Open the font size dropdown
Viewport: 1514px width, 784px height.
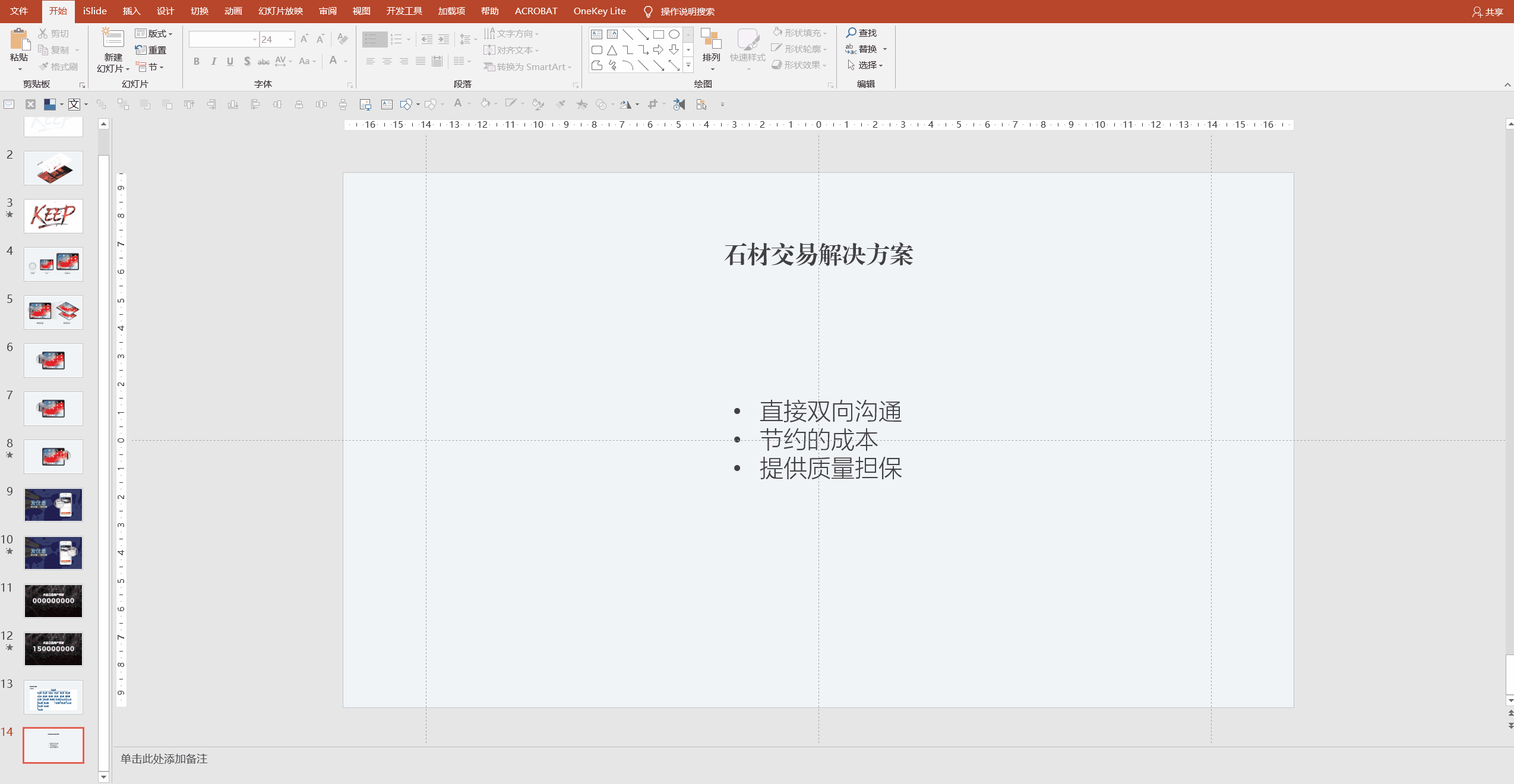point(290,39)
